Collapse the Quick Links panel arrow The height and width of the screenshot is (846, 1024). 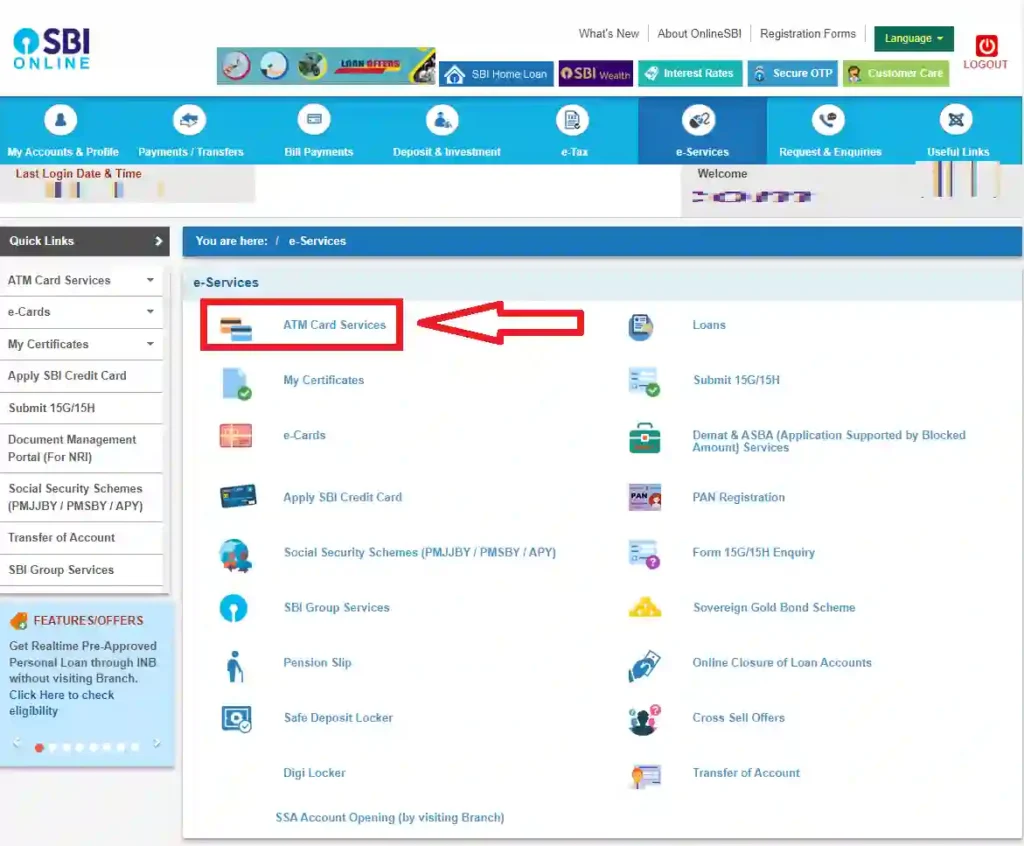click(x=159, y=241)
